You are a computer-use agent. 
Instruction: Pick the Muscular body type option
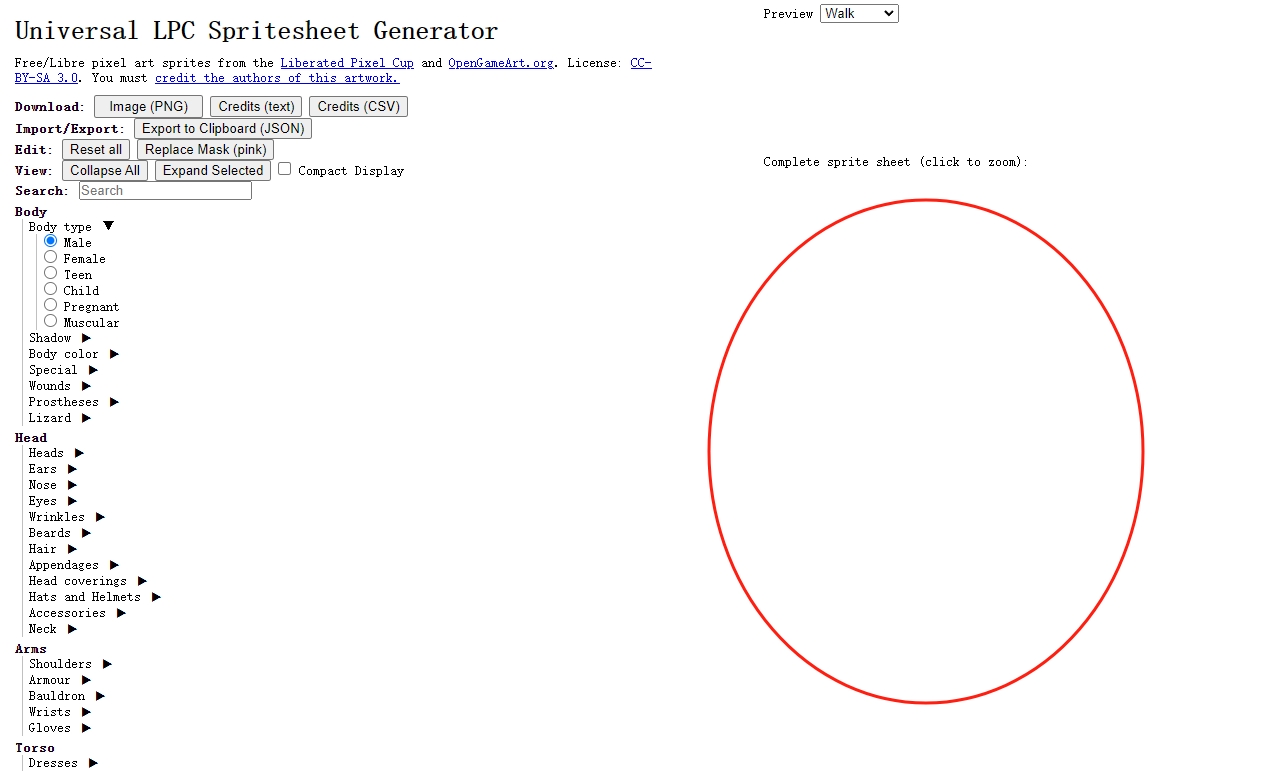pyautogui.click(x=50, y=321)
